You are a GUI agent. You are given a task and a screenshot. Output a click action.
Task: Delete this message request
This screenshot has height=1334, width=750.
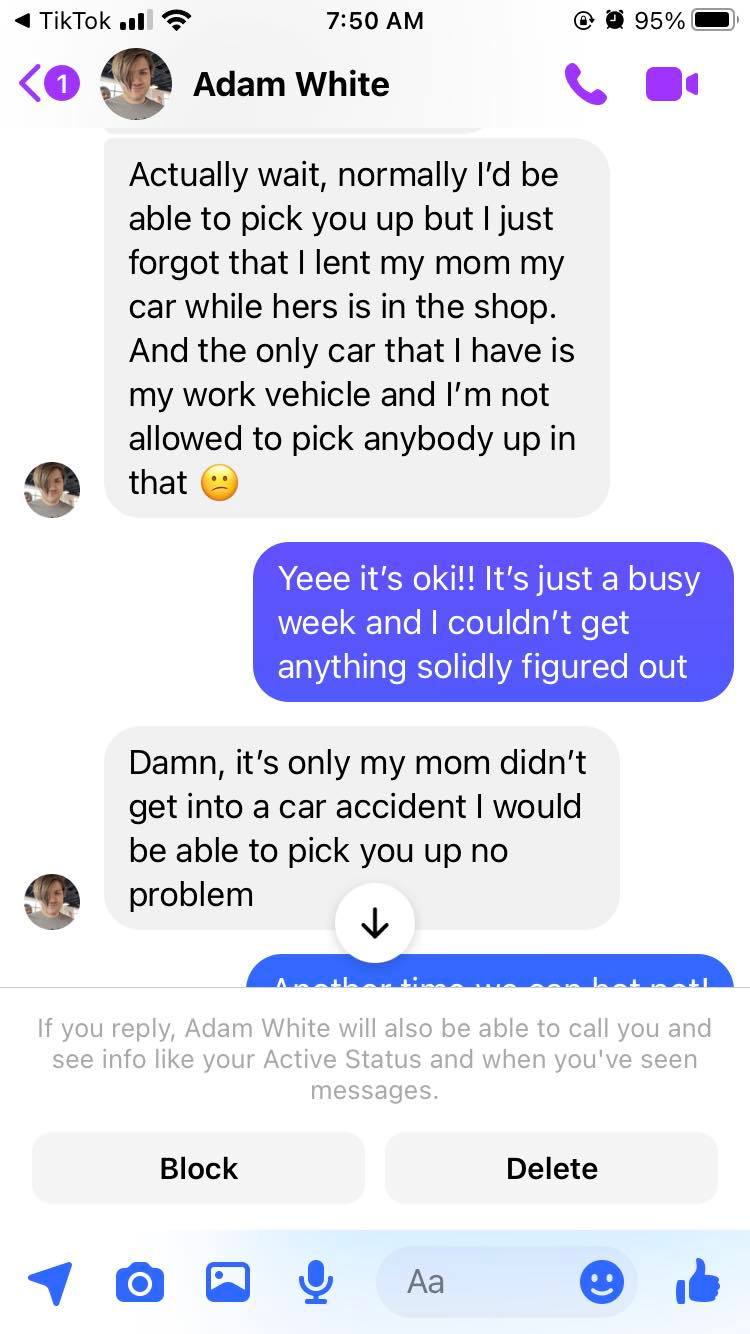552,1168
